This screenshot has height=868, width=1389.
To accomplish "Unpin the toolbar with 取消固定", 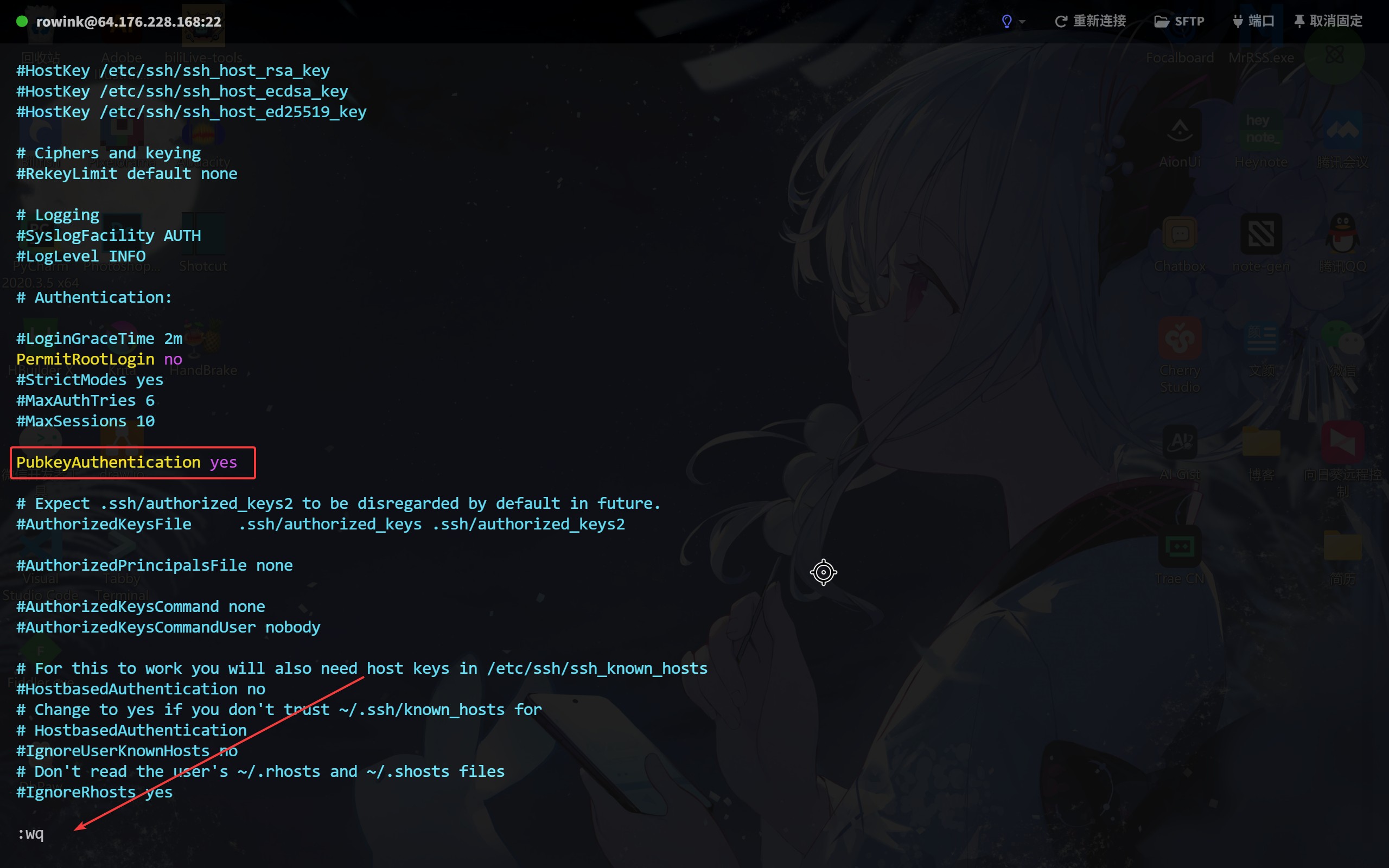I will pos(1328,21).
